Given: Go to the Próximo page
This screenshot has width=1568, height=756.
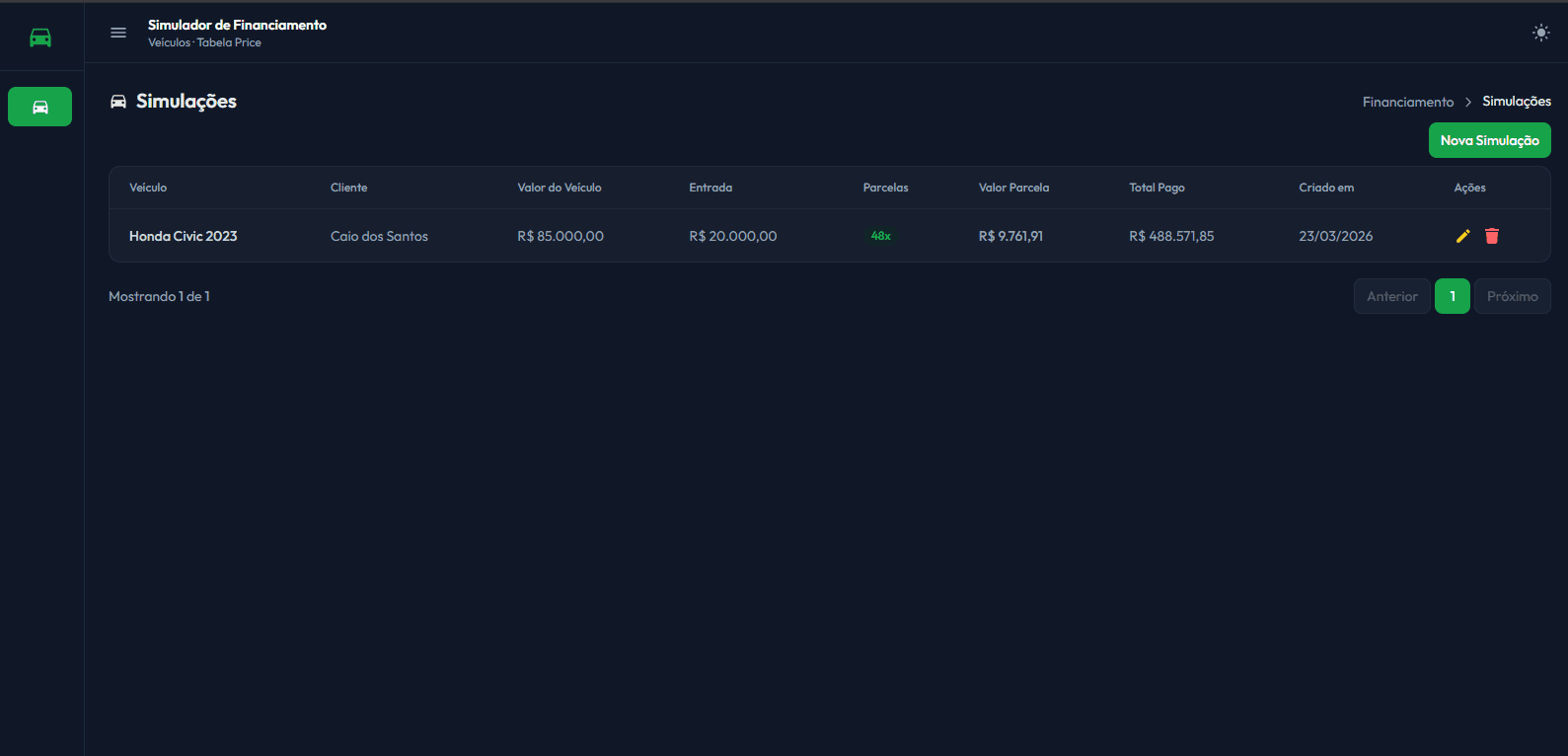Looking at the screenshot, I should [x=1512, y=296].
